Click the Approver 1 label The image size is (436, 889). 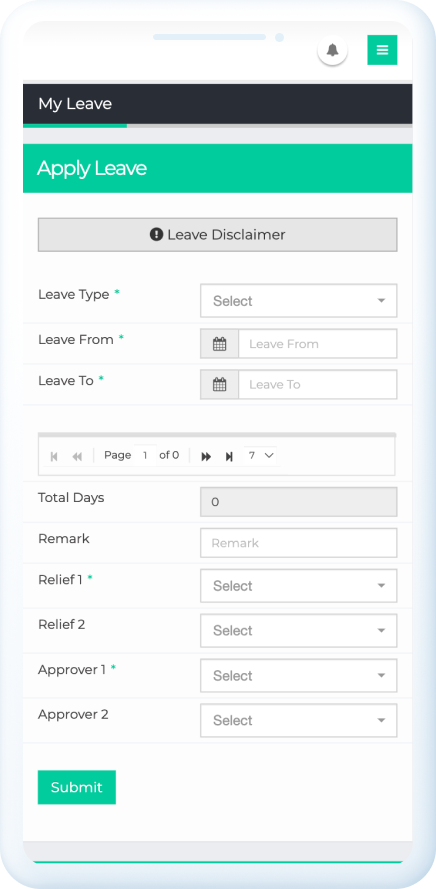coord(72,670)
